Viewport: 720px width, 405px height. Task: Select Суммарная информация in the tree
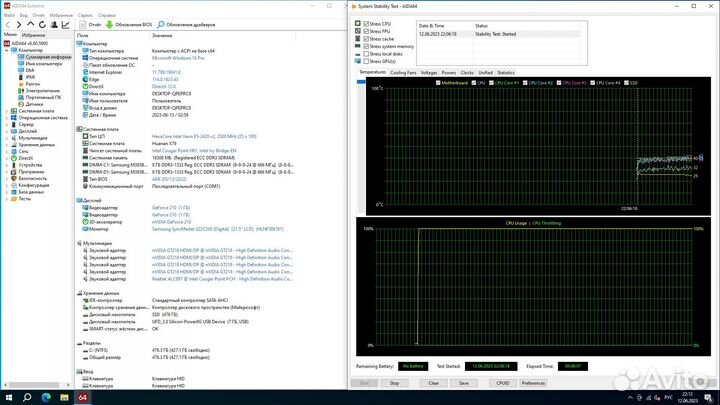48,57
